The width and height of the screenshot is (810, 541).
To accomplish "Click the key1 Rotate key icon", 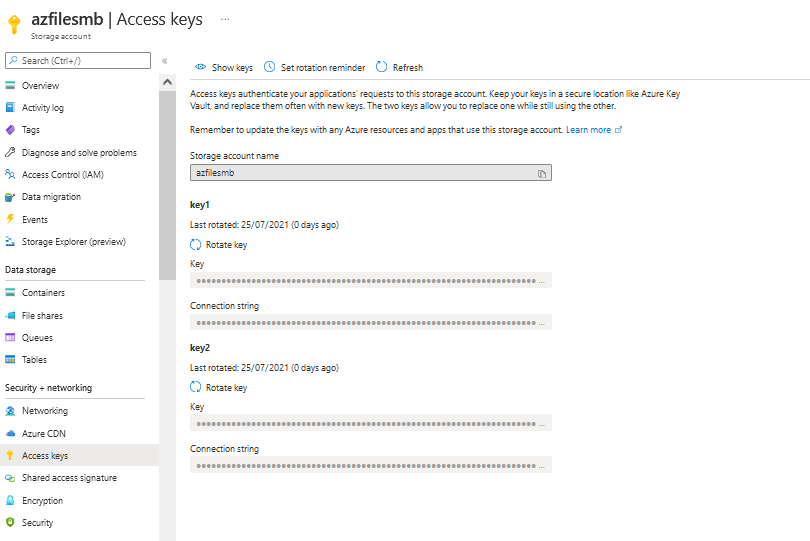I will tap(195, 244).
